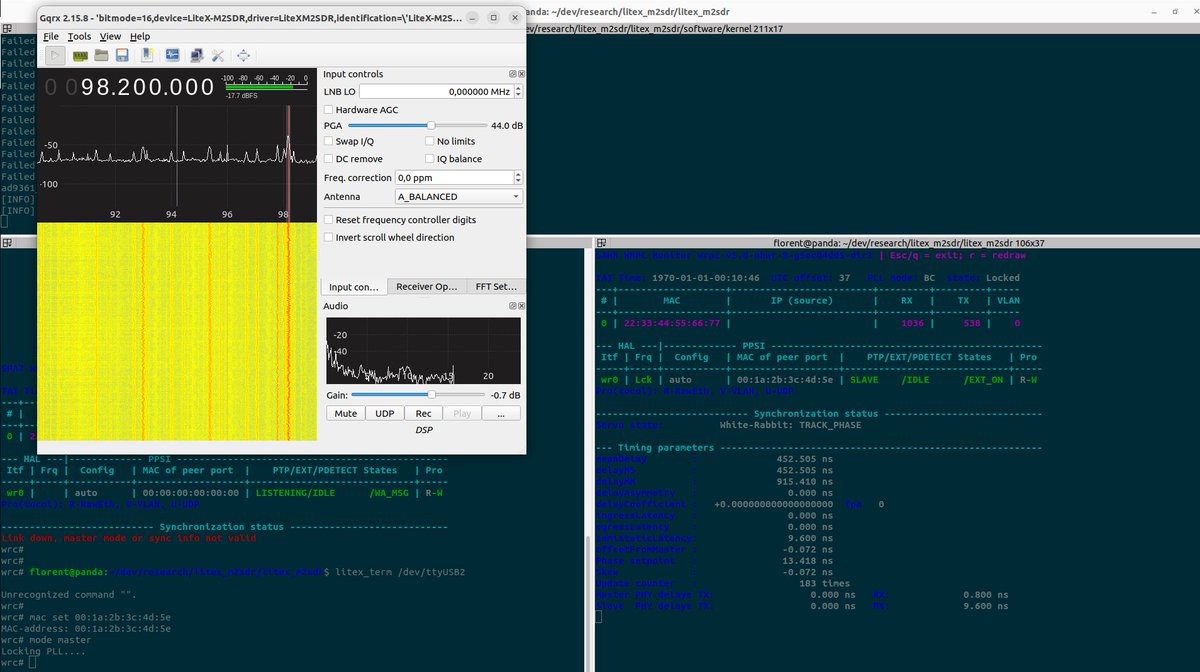Open audio options via the ... button

coord(501,413)
